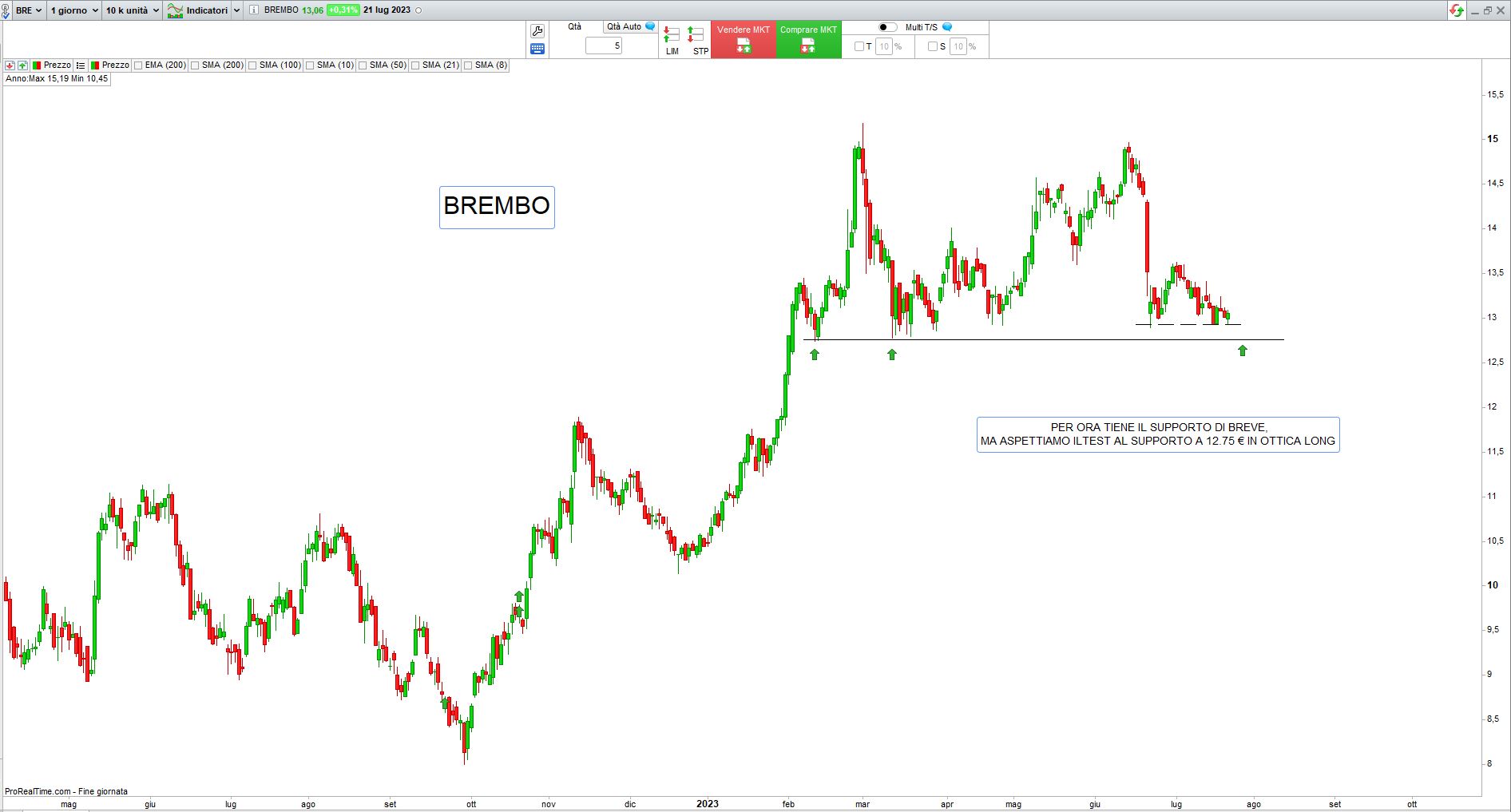
Task: Open trading settings wrench icon
Action: [x=537, y=31]
